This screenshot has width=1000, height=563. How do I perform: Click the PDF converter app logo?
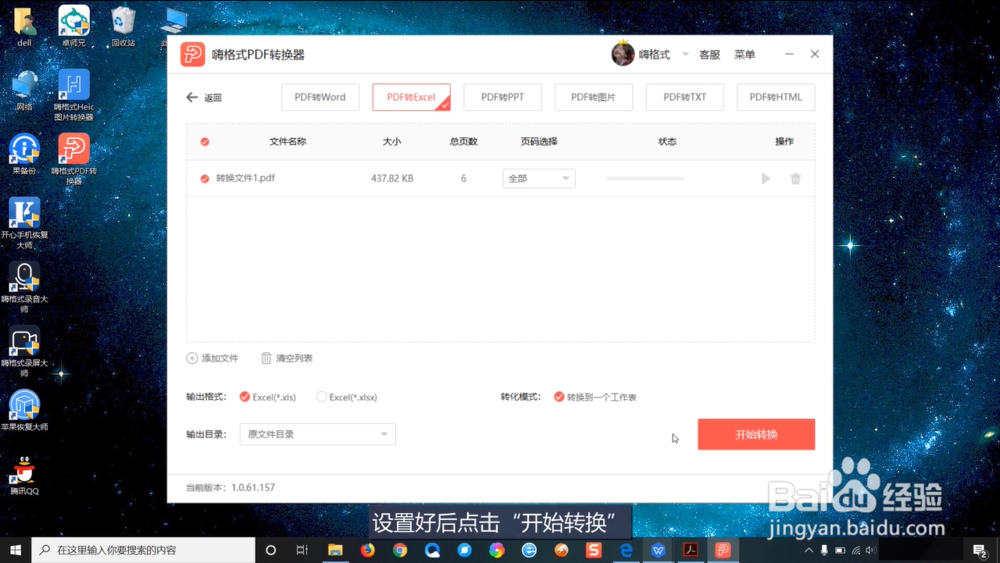192,54
